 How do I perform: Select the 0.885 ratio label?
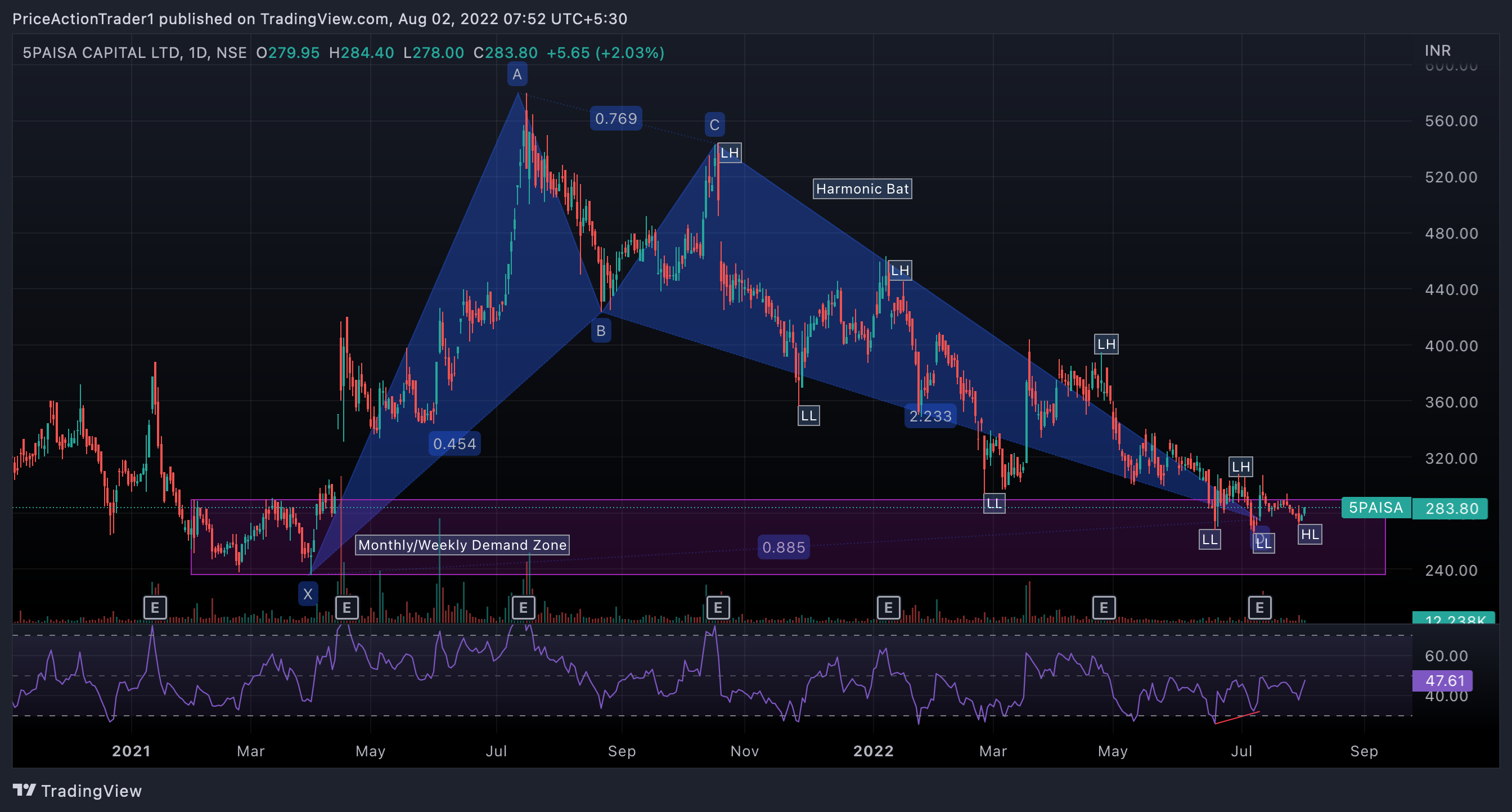(784, 547)
